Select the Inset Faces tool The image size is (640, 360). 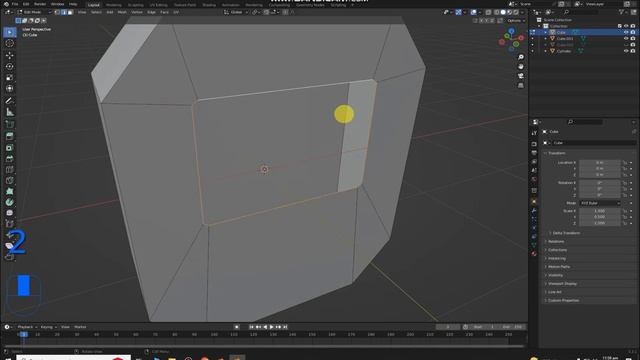(x=9, y=147)
